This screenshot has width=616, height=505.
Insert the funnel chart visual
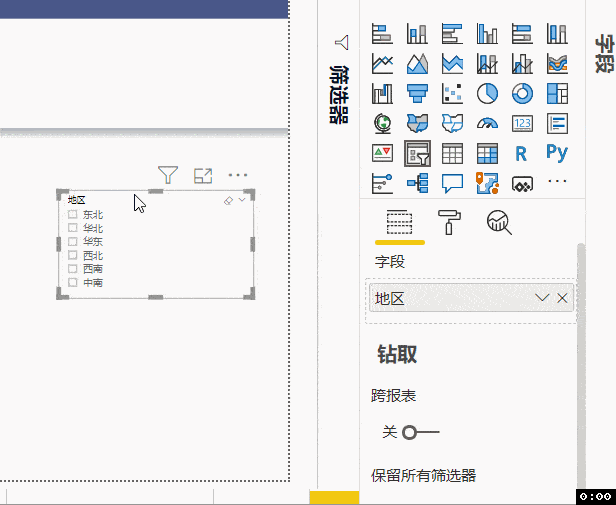tap(417, 94)
